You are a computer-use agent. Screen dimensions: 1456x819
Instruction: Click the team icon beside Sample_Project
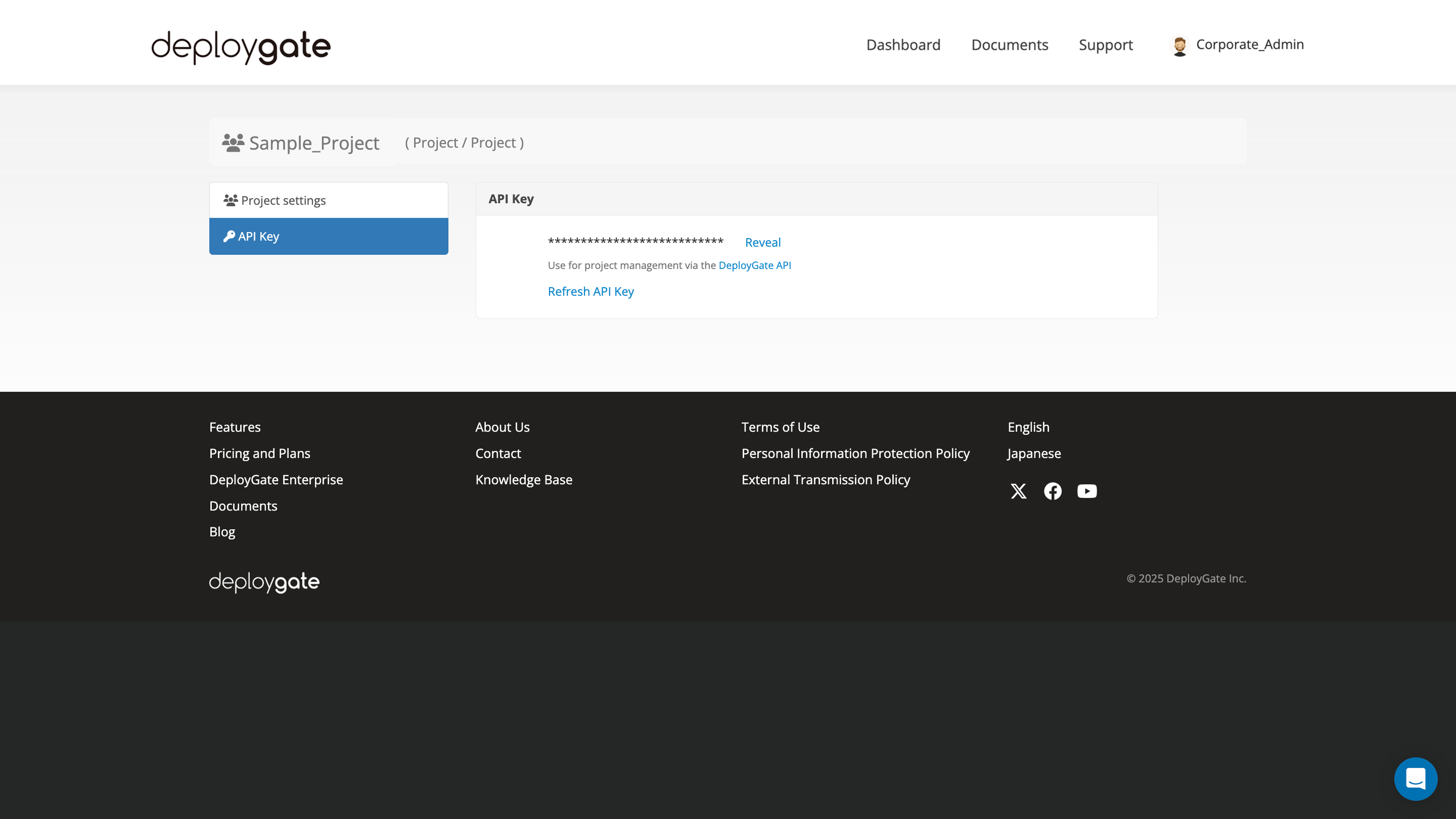click(x=233, y=142)
